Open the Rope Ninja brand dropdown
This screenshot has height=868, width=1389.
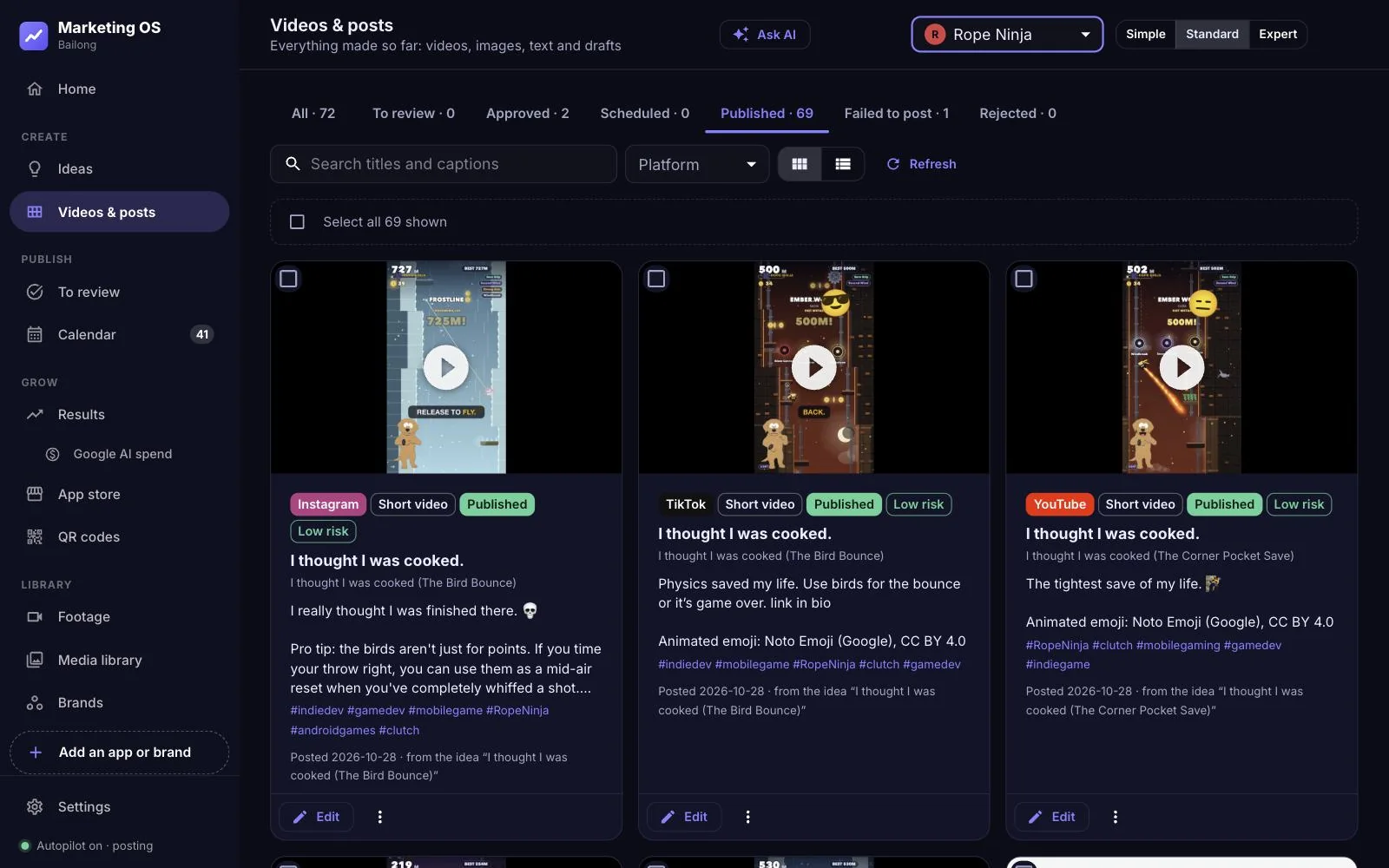[1007, 35]
